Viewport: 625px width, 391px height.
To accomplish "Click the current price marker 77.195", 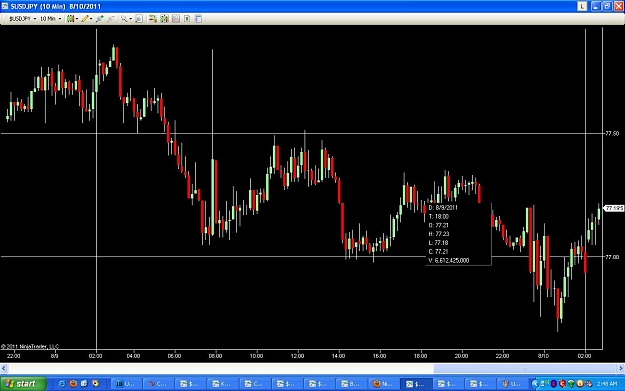I will [614, 208].
